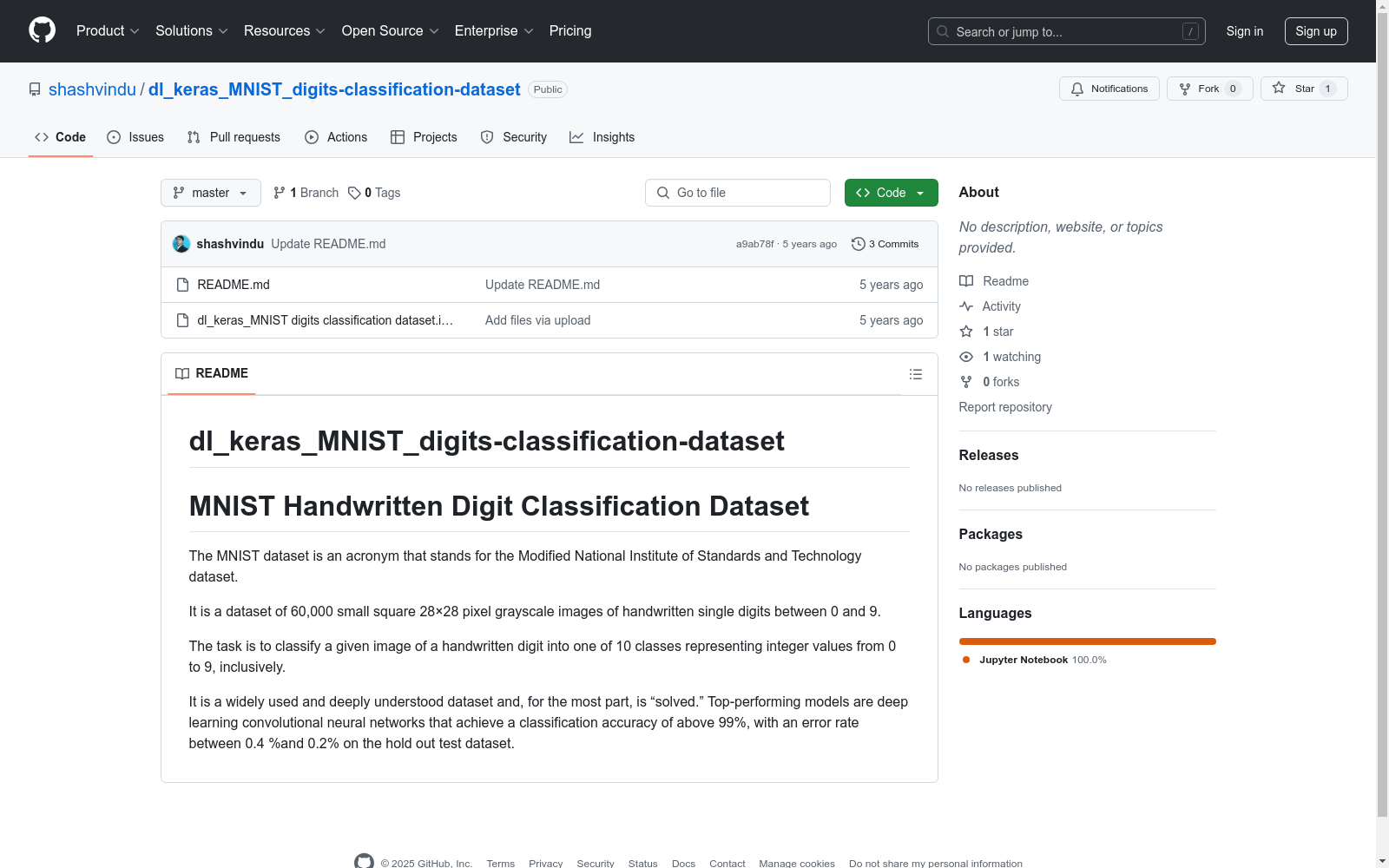The image size is (1389, 868).
Task: Click the Sign up button
Action: tap(1316, 31)
